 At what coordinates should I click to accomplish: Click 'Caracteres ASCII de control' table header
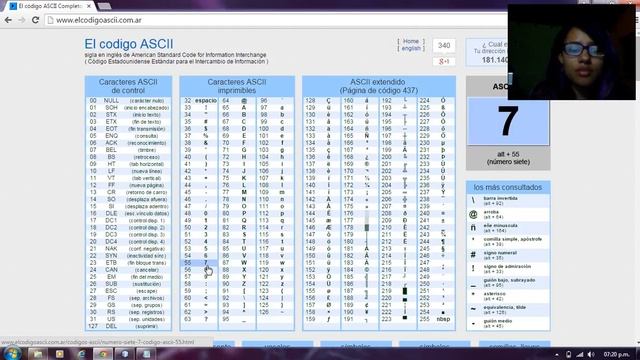128,86
